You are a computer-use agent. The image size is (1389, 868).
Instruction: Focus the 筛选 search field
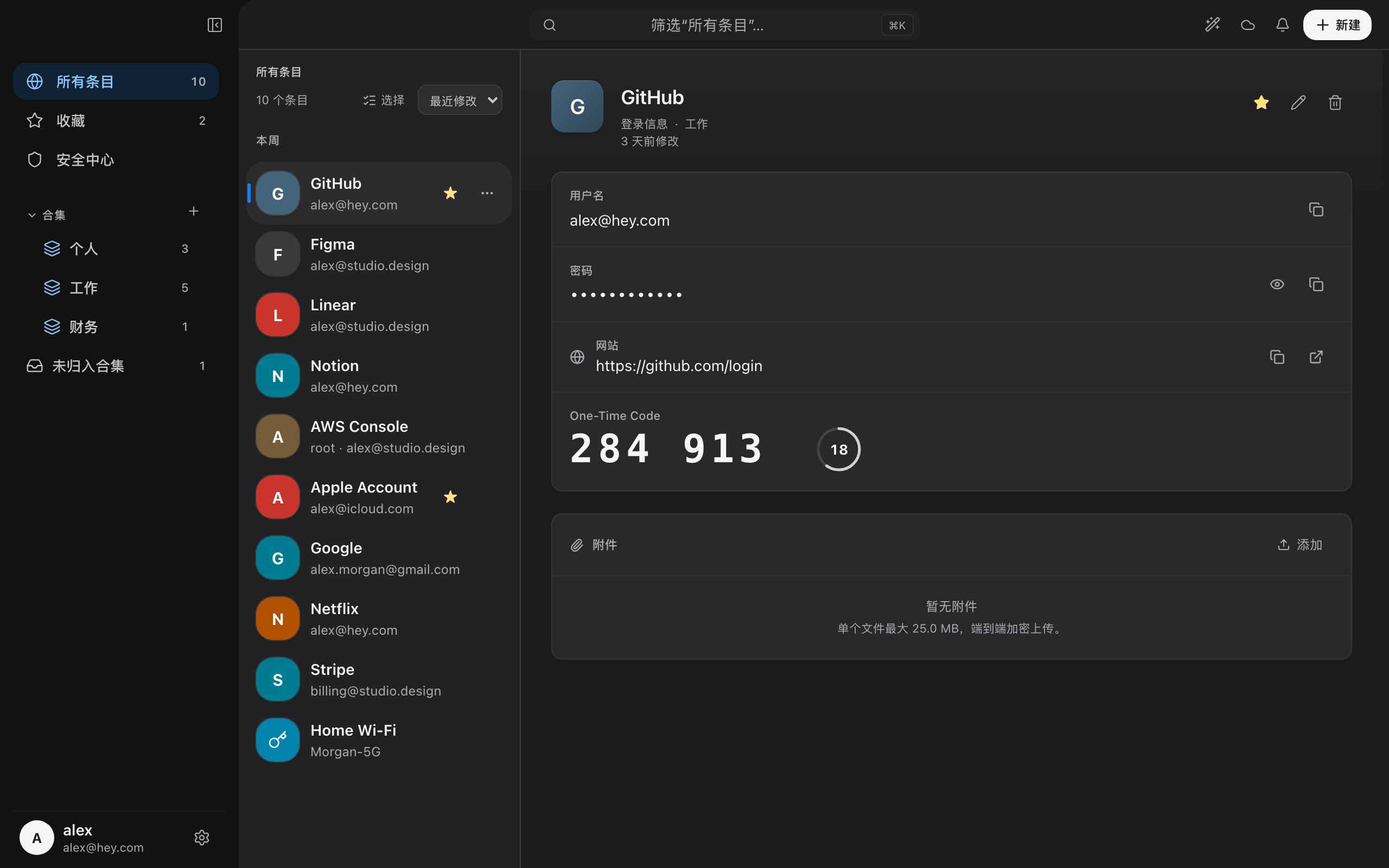click(724, 25)
